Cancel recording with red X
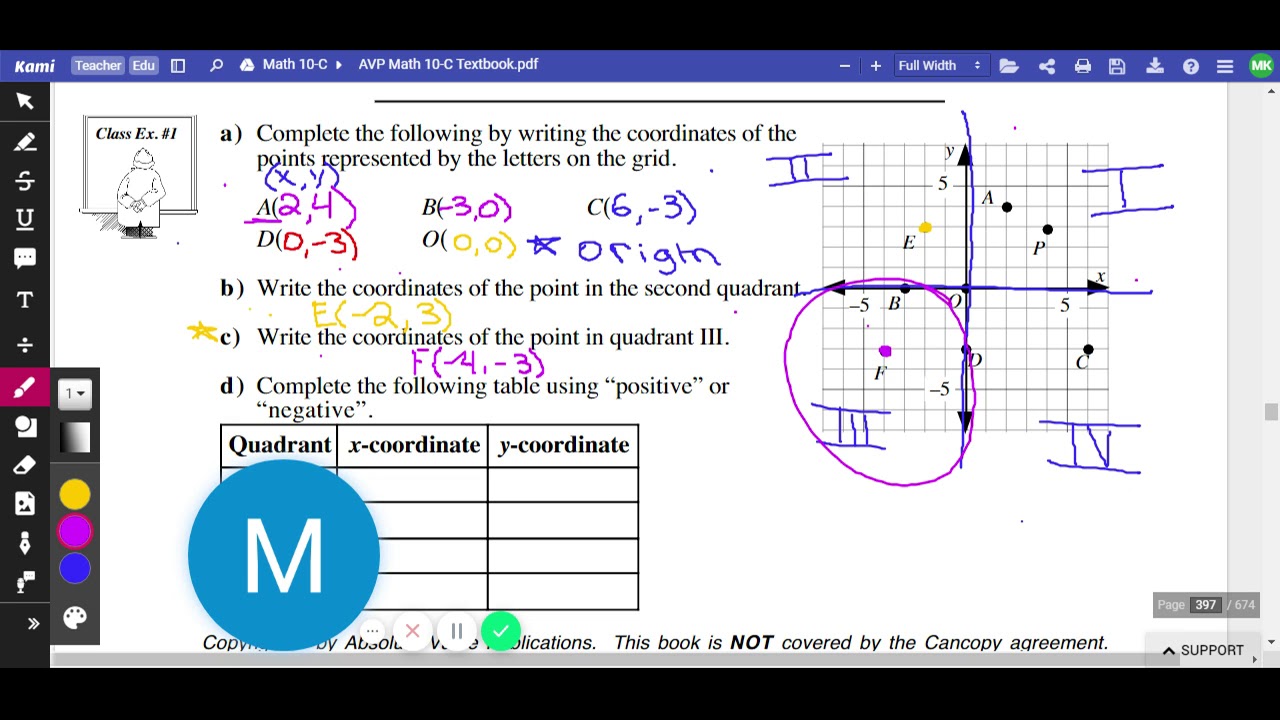 [412, 631]
